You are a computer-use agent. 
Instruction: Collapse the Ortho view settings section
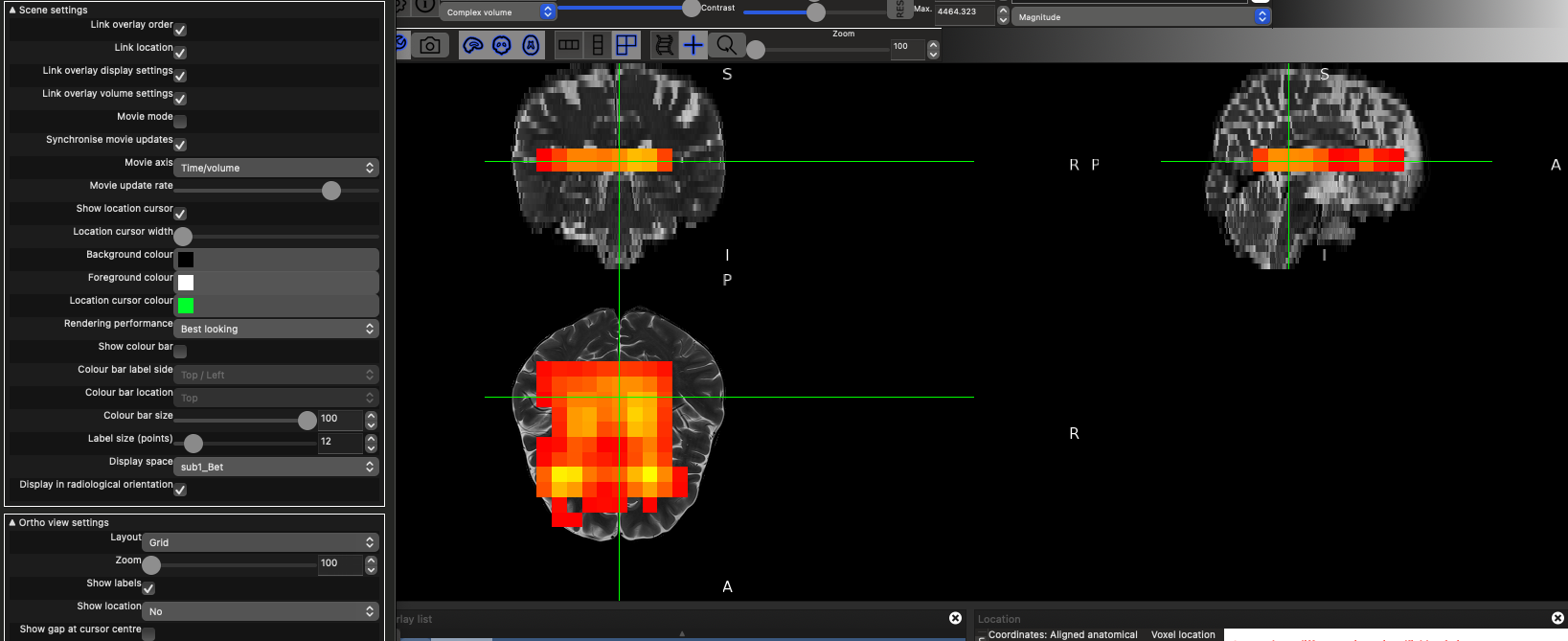(12, 522)
